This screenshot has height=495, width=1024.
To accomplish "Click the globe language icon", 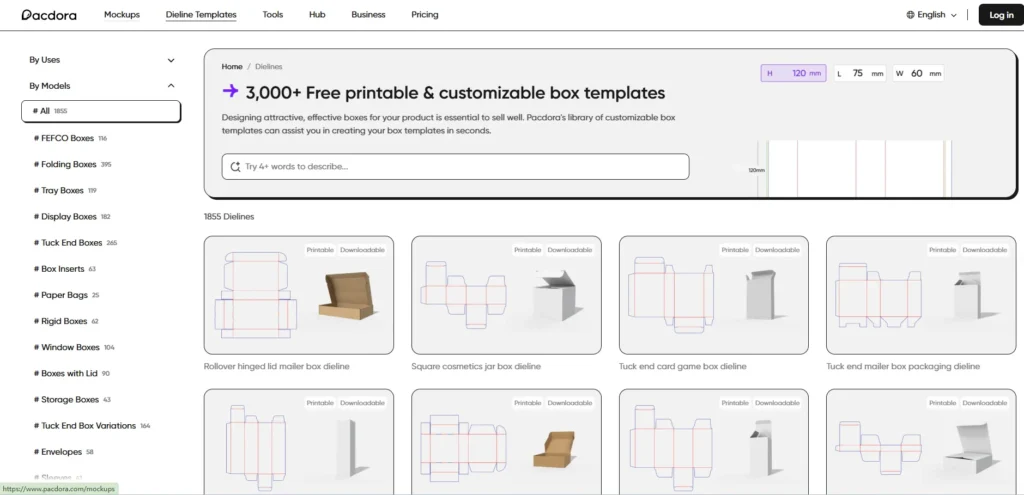I will pyautogui.click(x=910, y=14).
